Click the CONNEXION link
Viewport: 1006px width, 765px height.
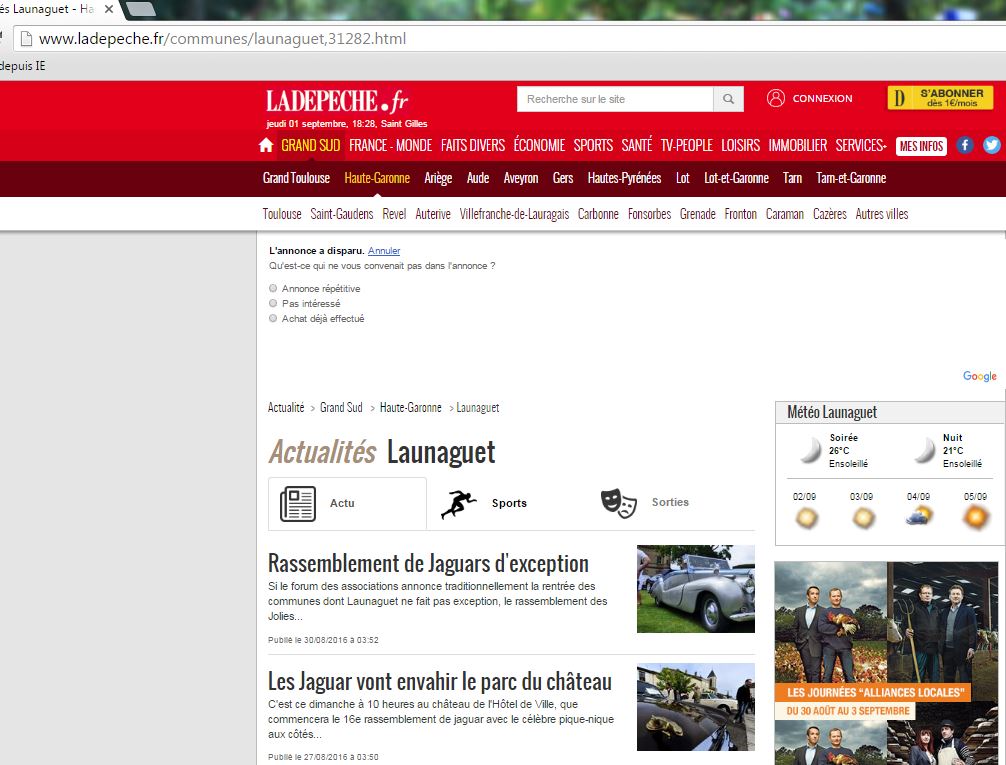pos(822,98)
